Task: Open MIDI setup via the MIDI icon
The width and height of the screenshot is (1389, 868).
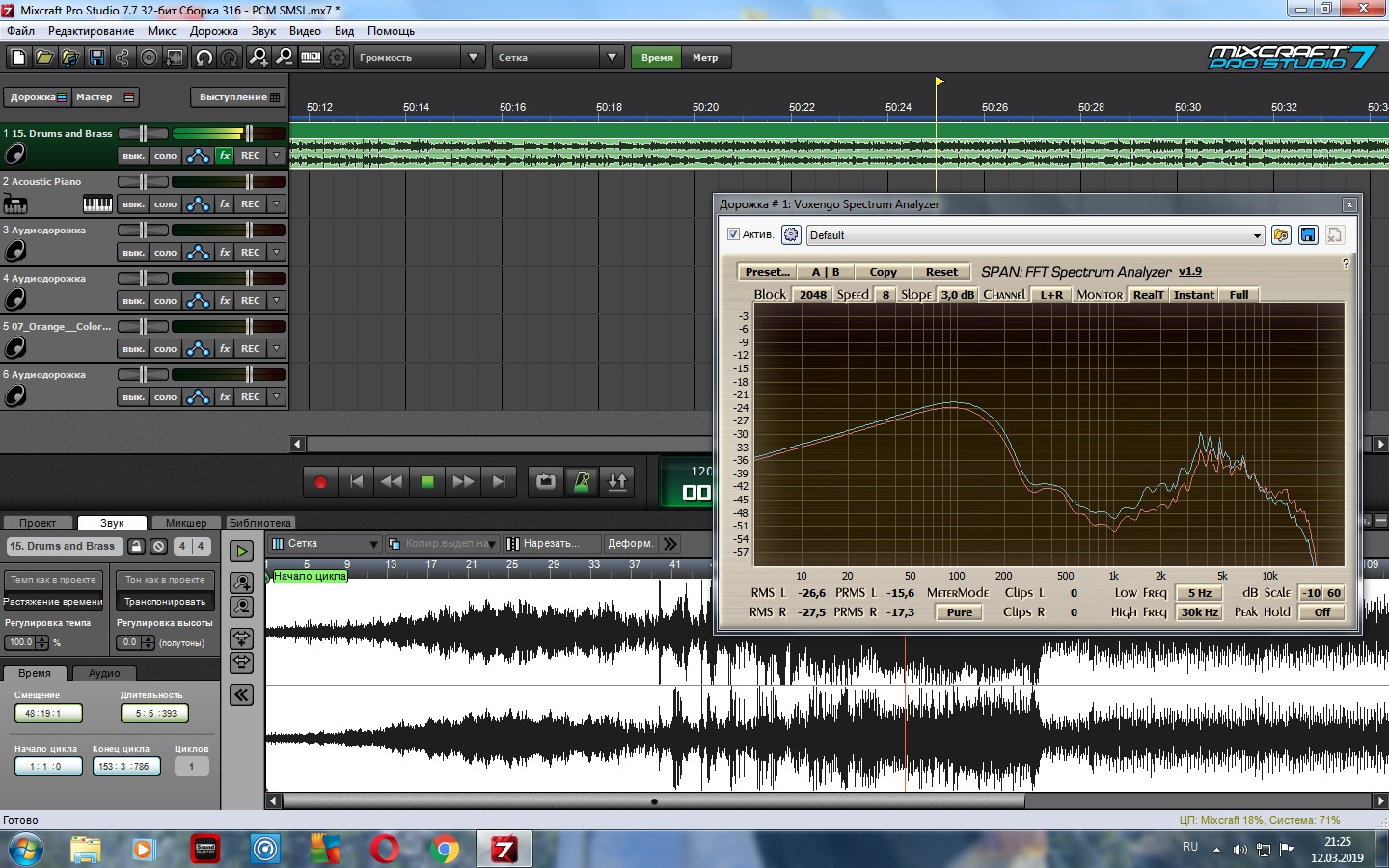Action: pos(311,58)
